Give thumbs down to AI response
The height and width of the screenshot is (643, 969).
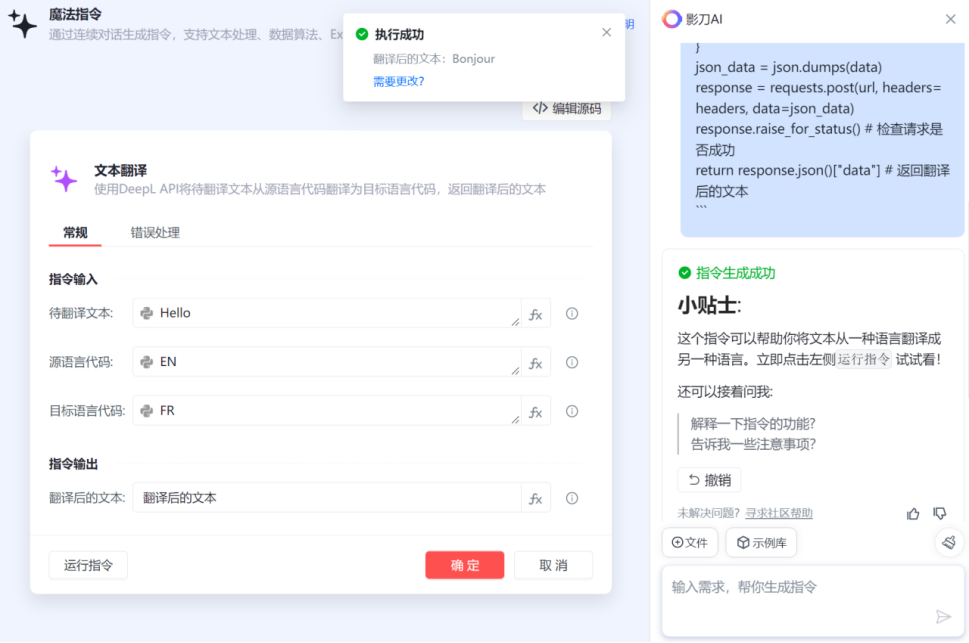pyautogui.click(x=940, y=513)
